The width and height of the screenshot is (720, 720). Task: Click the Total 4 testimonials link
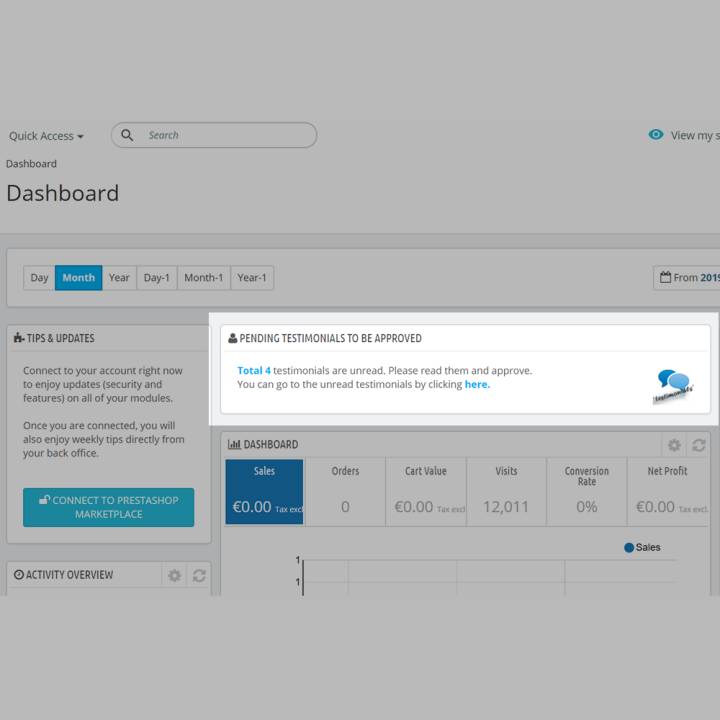[x=254, y=371]
